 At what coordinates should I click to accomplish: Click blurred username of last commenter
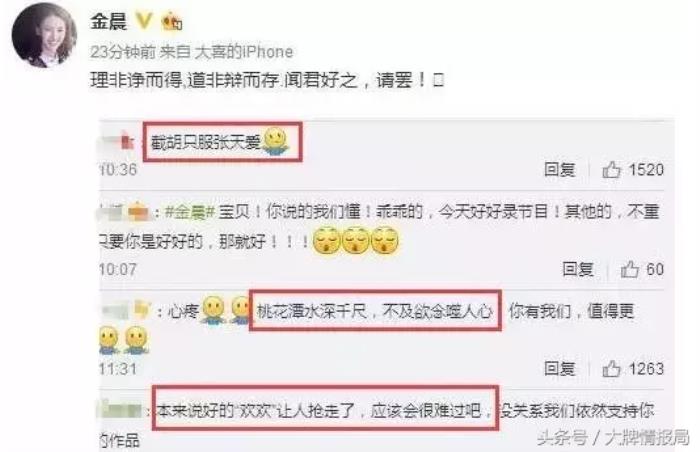(x=121, y=410)
